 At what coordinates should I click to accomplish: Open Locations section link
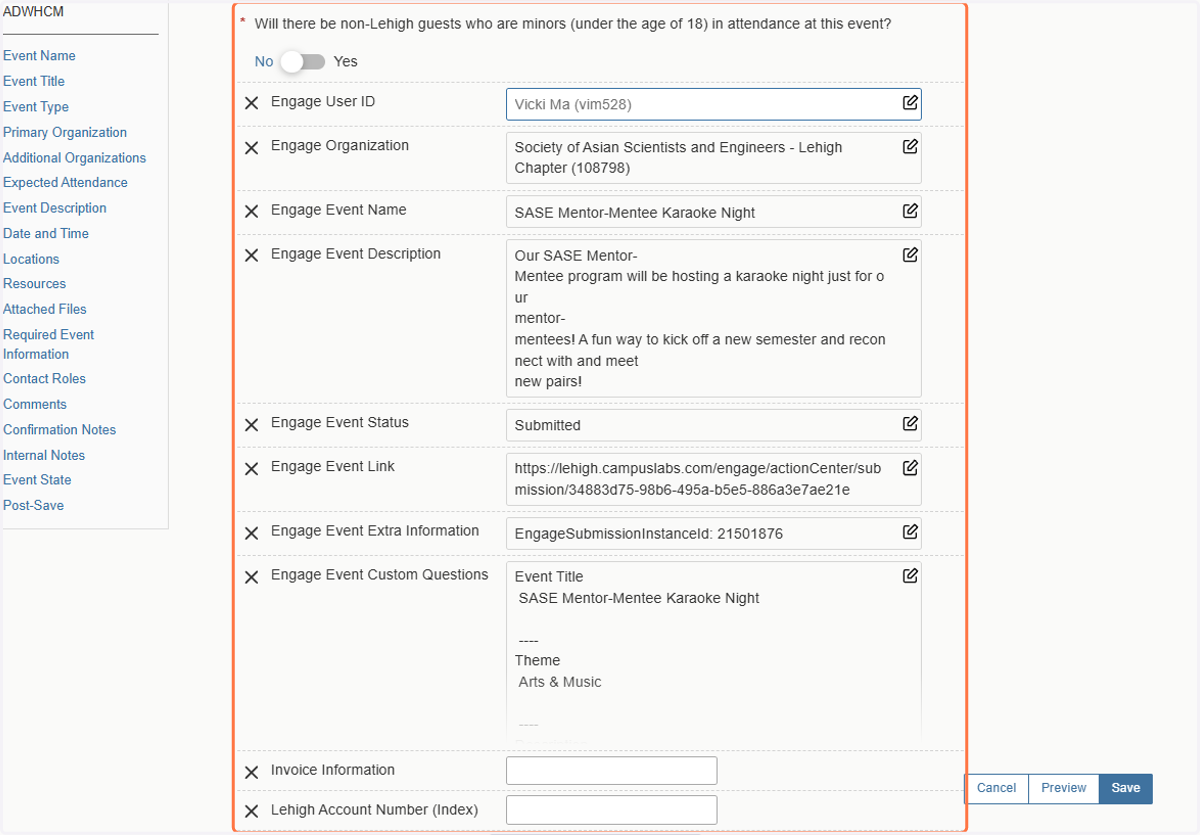[x=31, y=259]
